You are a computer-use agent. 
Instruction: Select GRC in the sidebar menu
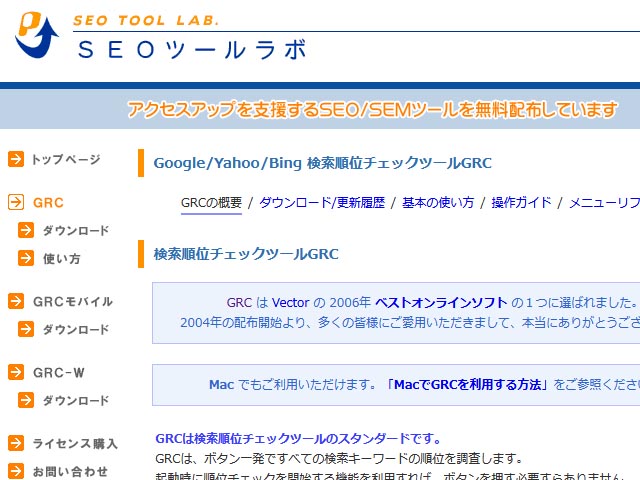click(x=48, y=202)
